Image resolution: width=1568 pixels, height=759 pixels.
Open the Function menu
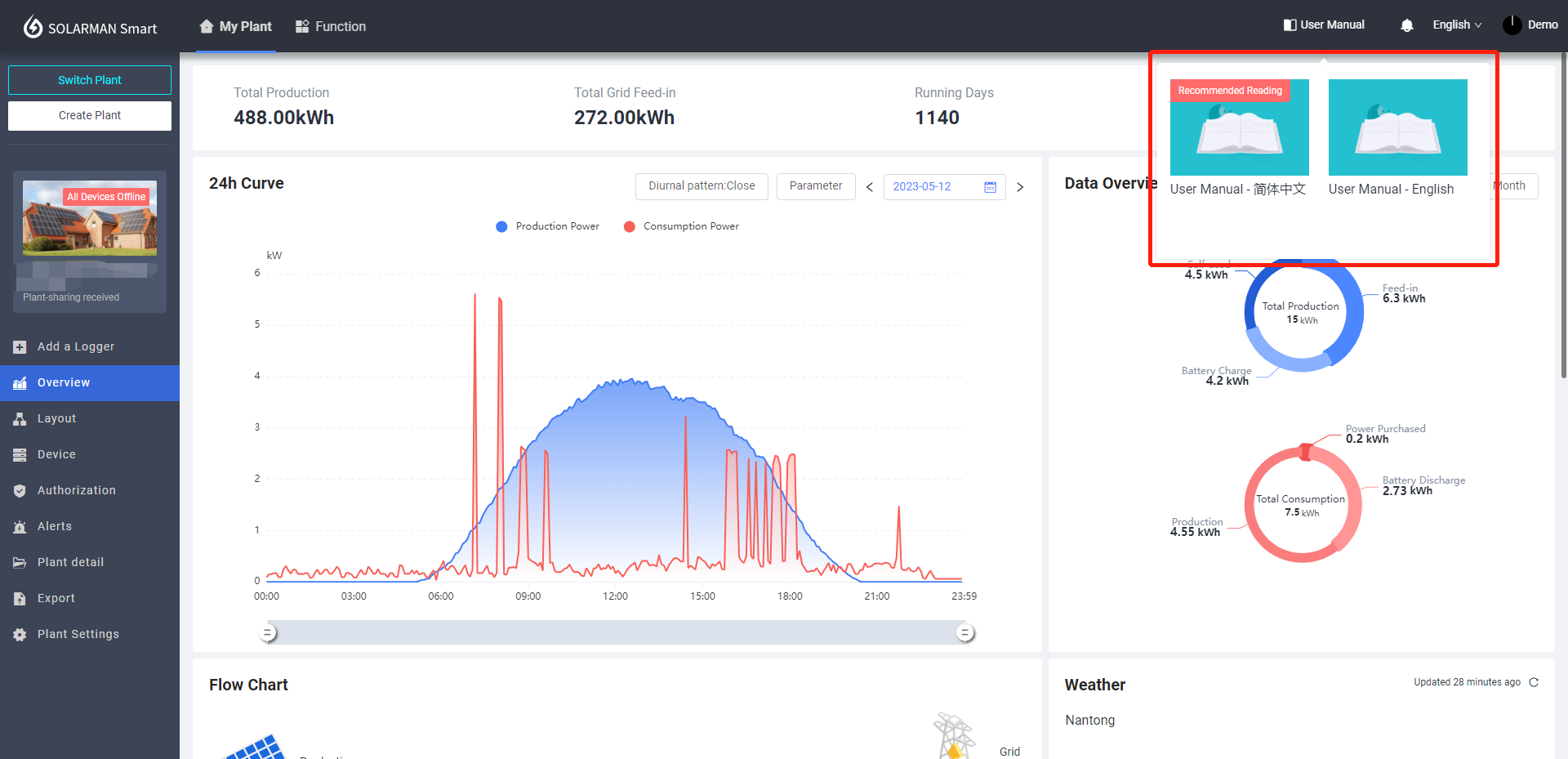pyautogui.click(x=331, y=26)
